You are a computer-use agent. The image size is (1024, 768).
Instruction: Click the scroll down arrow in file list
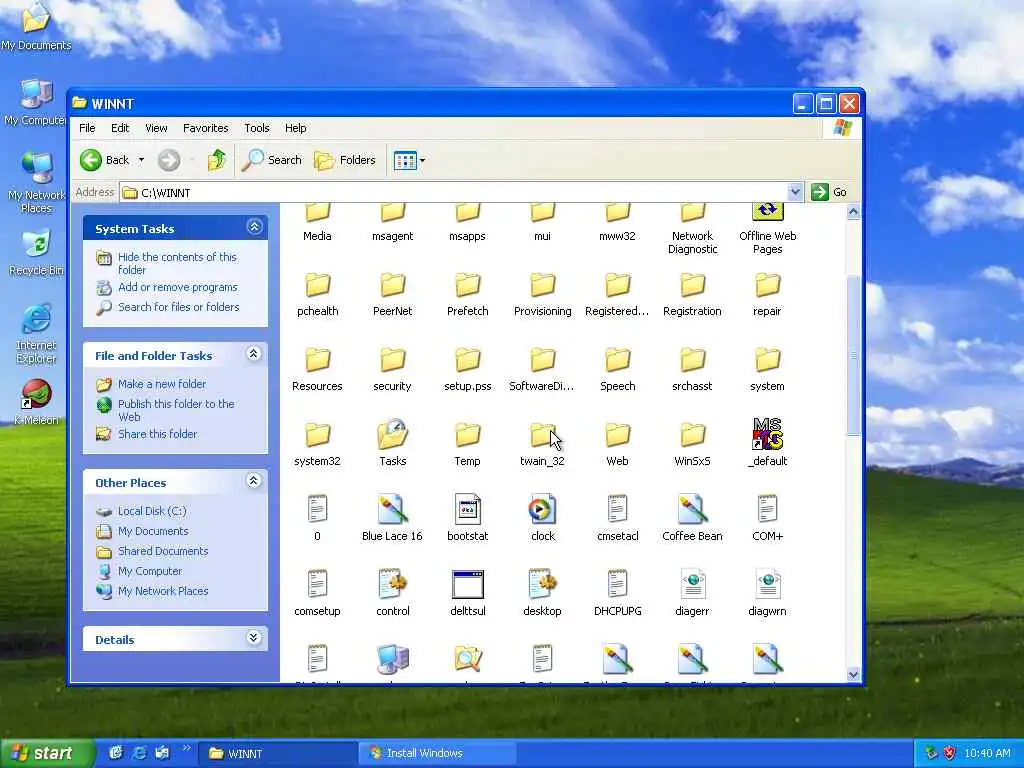coord(853,675)
